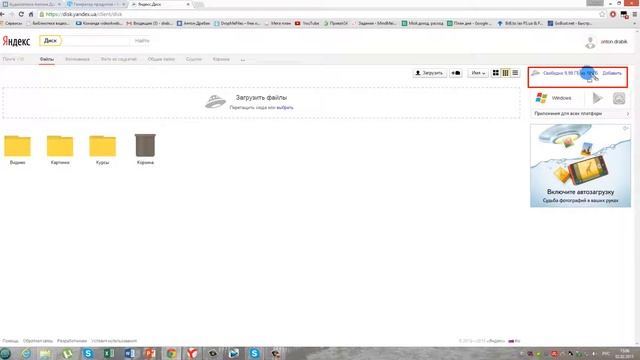
Task: Click the Включите автозагрузку banner
Action: pos(580,166)
